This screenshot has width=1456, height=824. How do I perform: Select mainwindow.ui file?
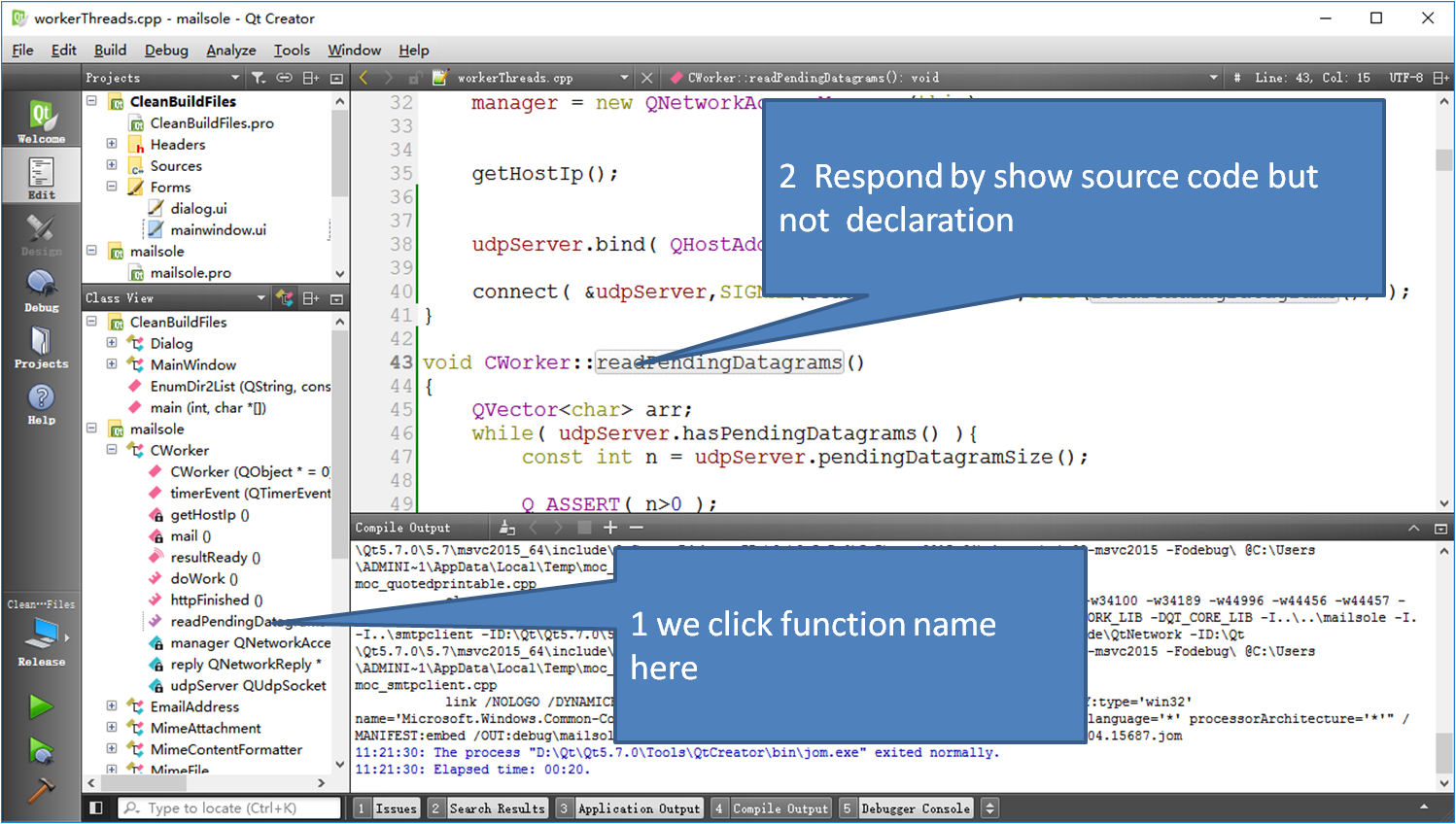pos(218,229)
